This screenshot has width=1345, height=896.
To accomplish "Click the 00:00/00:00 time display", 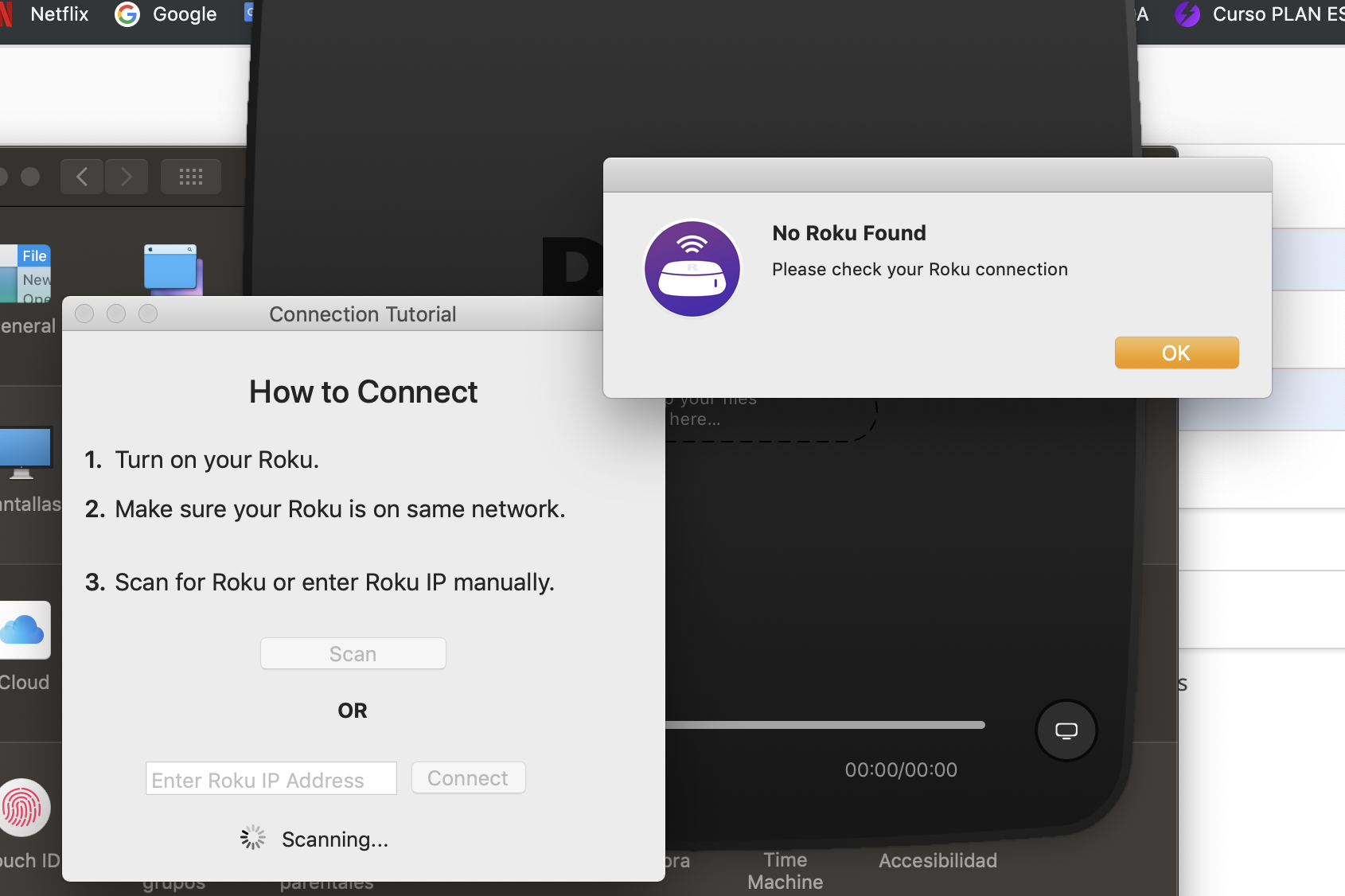I will click(x=901, y=769).
